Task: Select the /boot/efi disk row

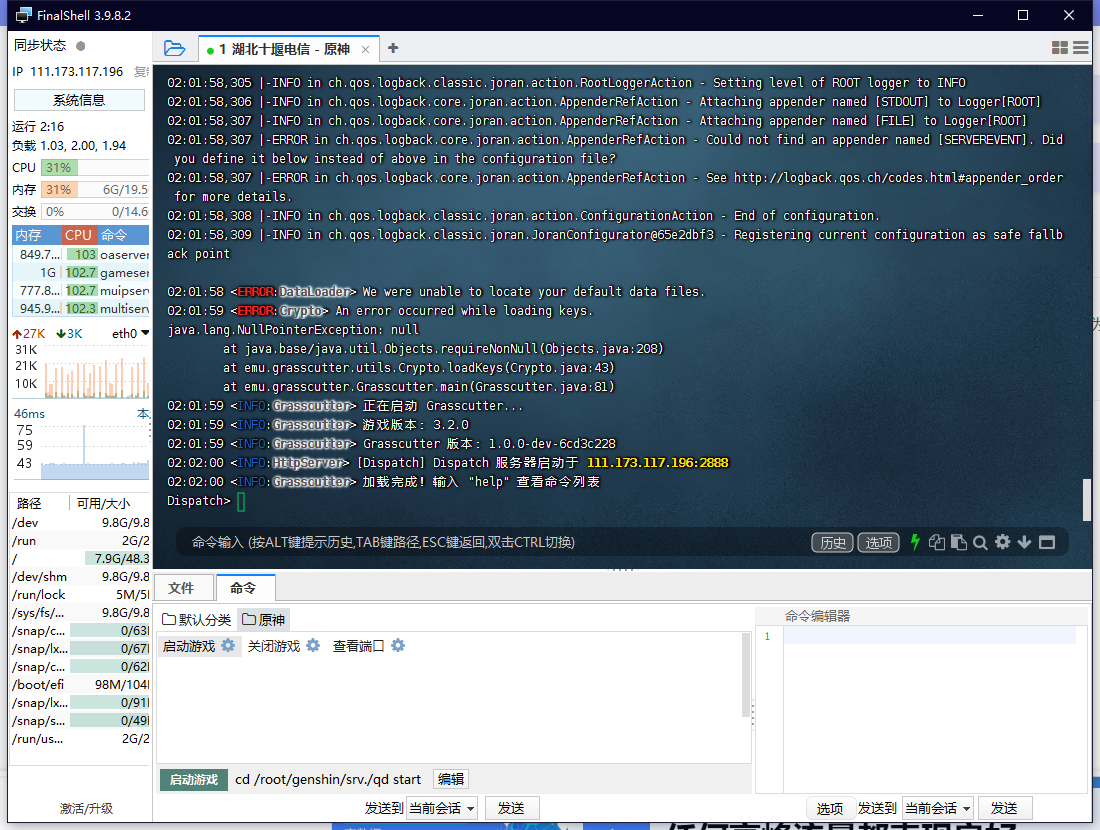Action: click(x=81, y=684)
